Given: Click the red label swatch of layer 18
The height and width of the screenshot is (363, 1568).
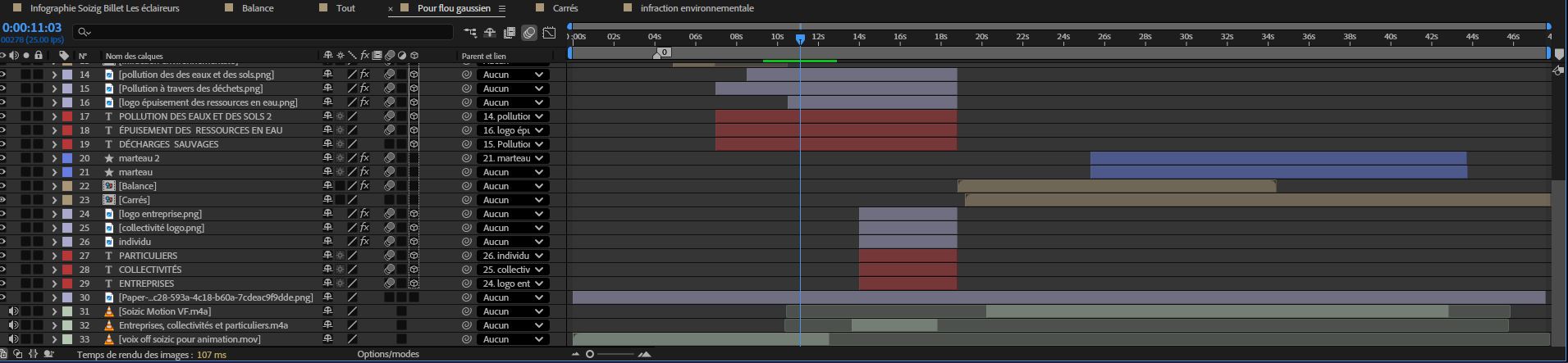Looking at the screenshot, I should coord(67,130).
